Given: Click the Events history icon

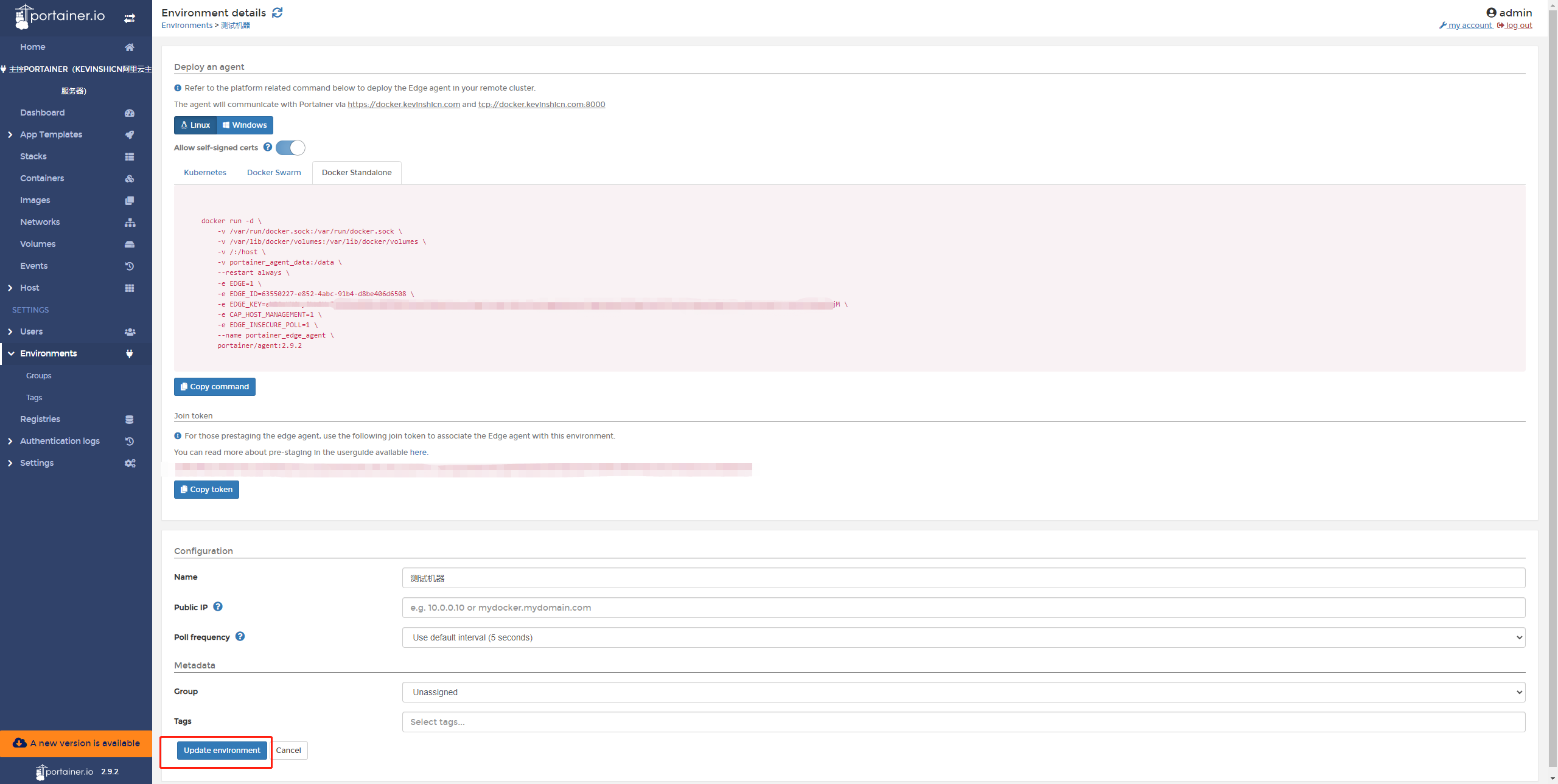Looking at the screenshot, I should click(130, 266).
